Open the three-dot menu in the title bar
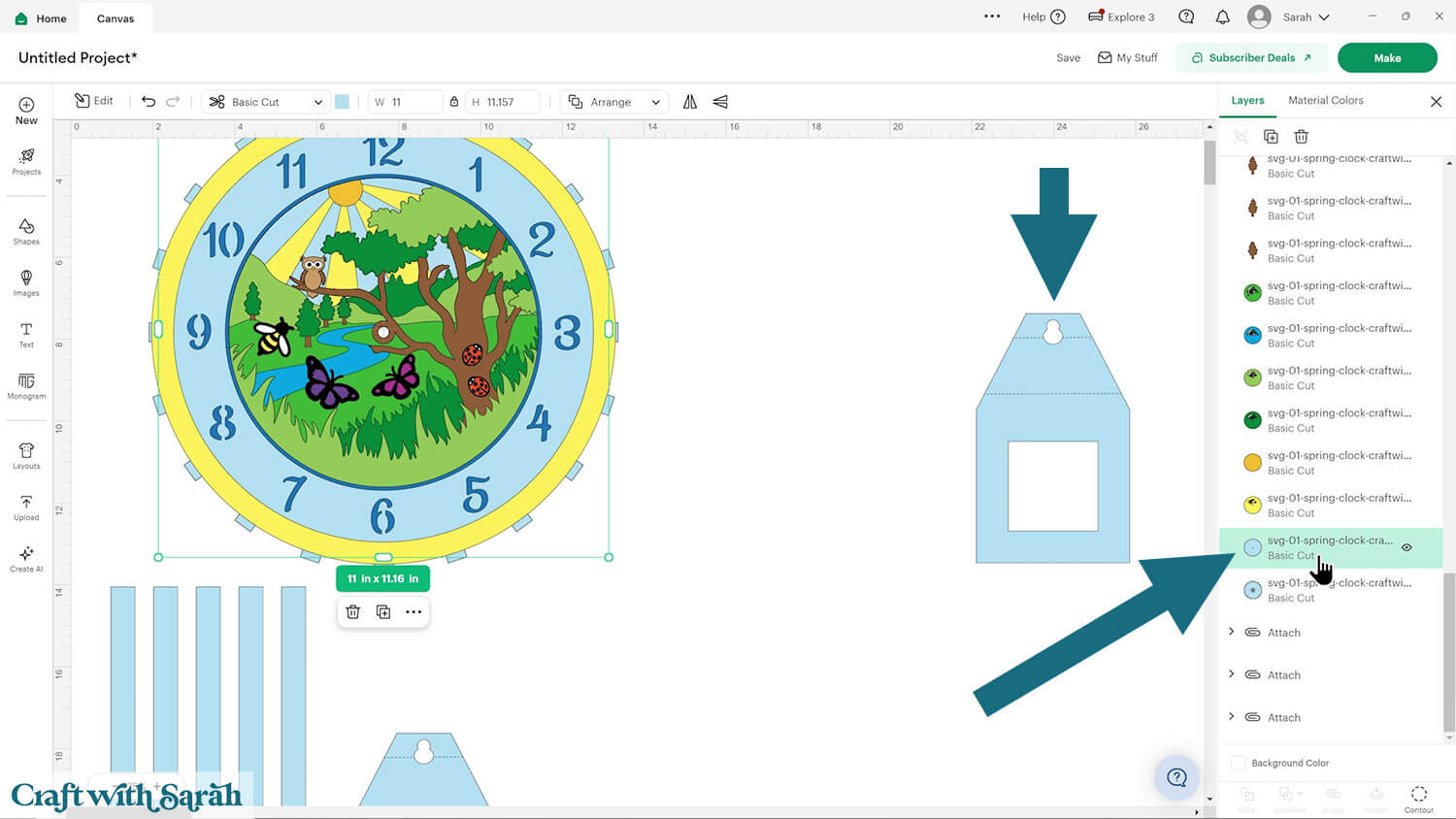1456x819 pixels. pos(992,16)
